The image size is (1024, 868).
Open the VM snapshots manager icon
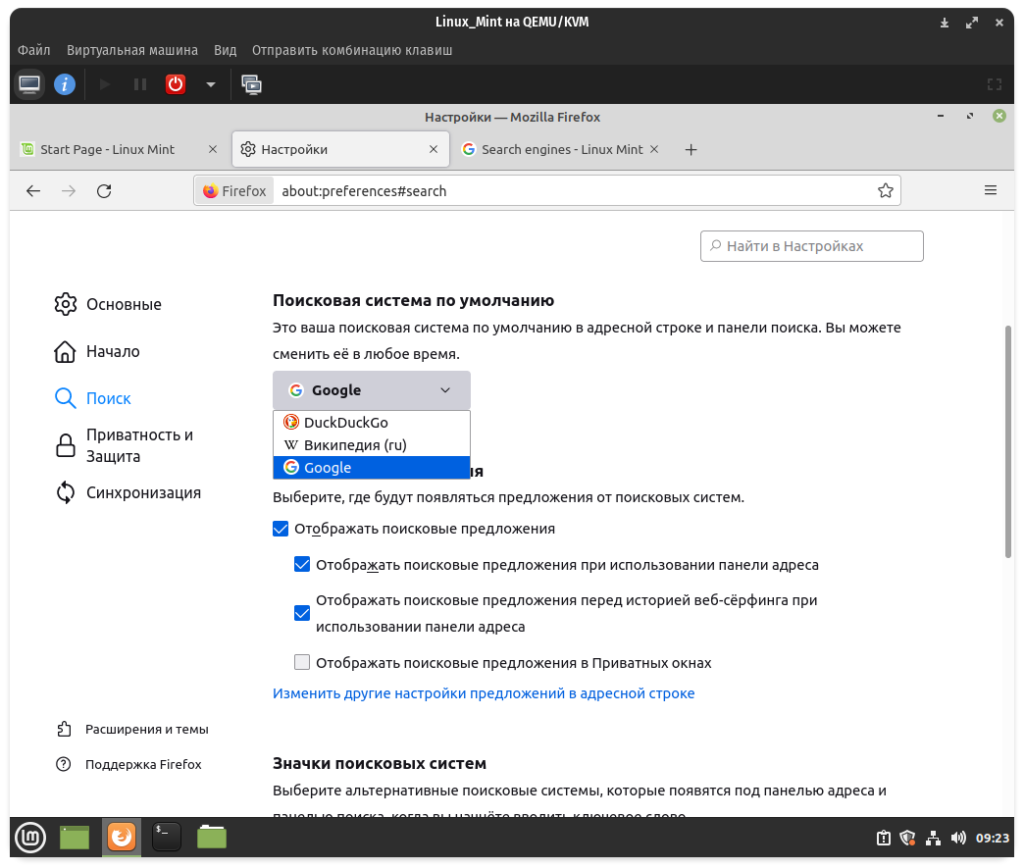click(x=251, y=85)
